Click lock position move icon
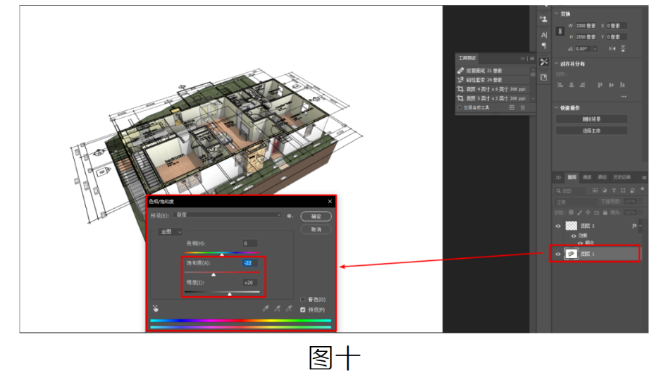Viewport: 658px width, 380px height. click(x=588, y=212)
